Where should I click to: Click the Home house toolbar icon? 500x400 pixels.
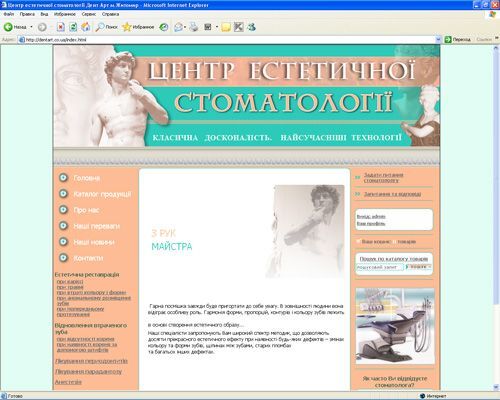86,27
